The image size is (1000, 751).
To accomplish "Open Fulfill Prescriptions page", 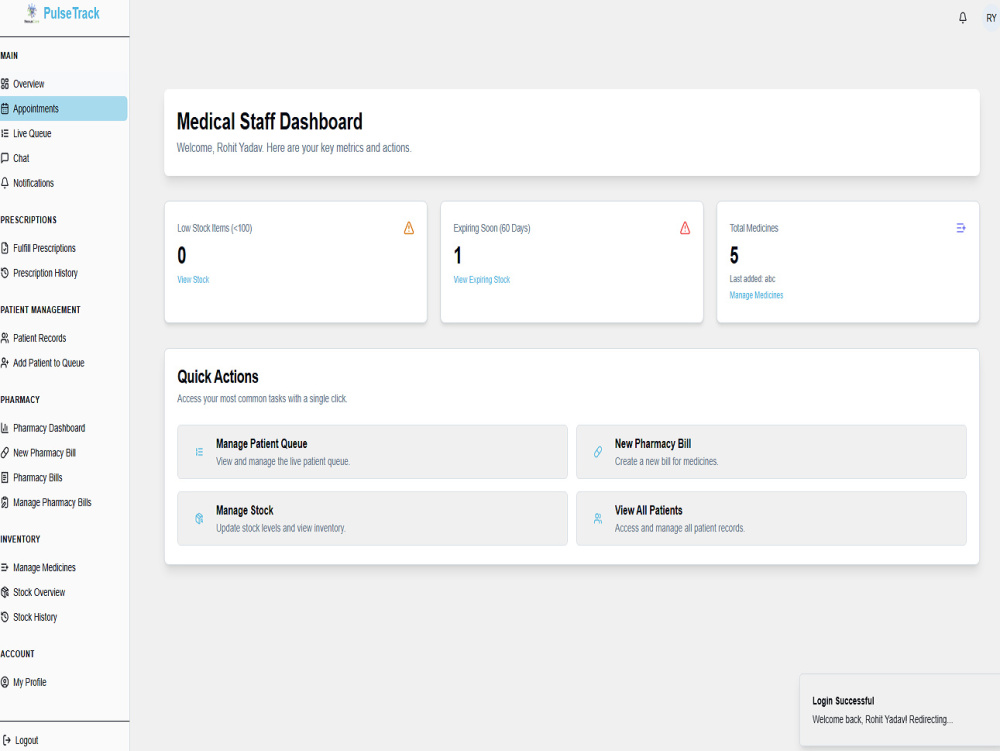I will point(63,248).
